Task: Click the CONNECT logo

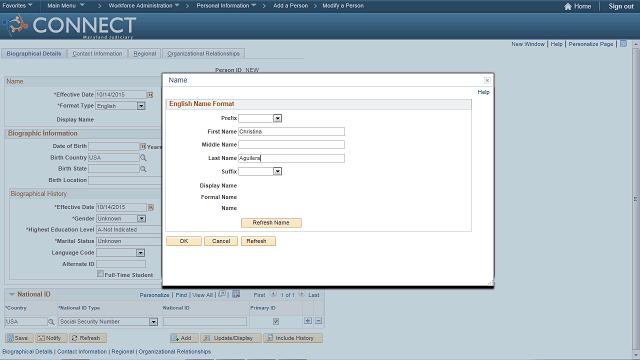Action: pos(69,27)
